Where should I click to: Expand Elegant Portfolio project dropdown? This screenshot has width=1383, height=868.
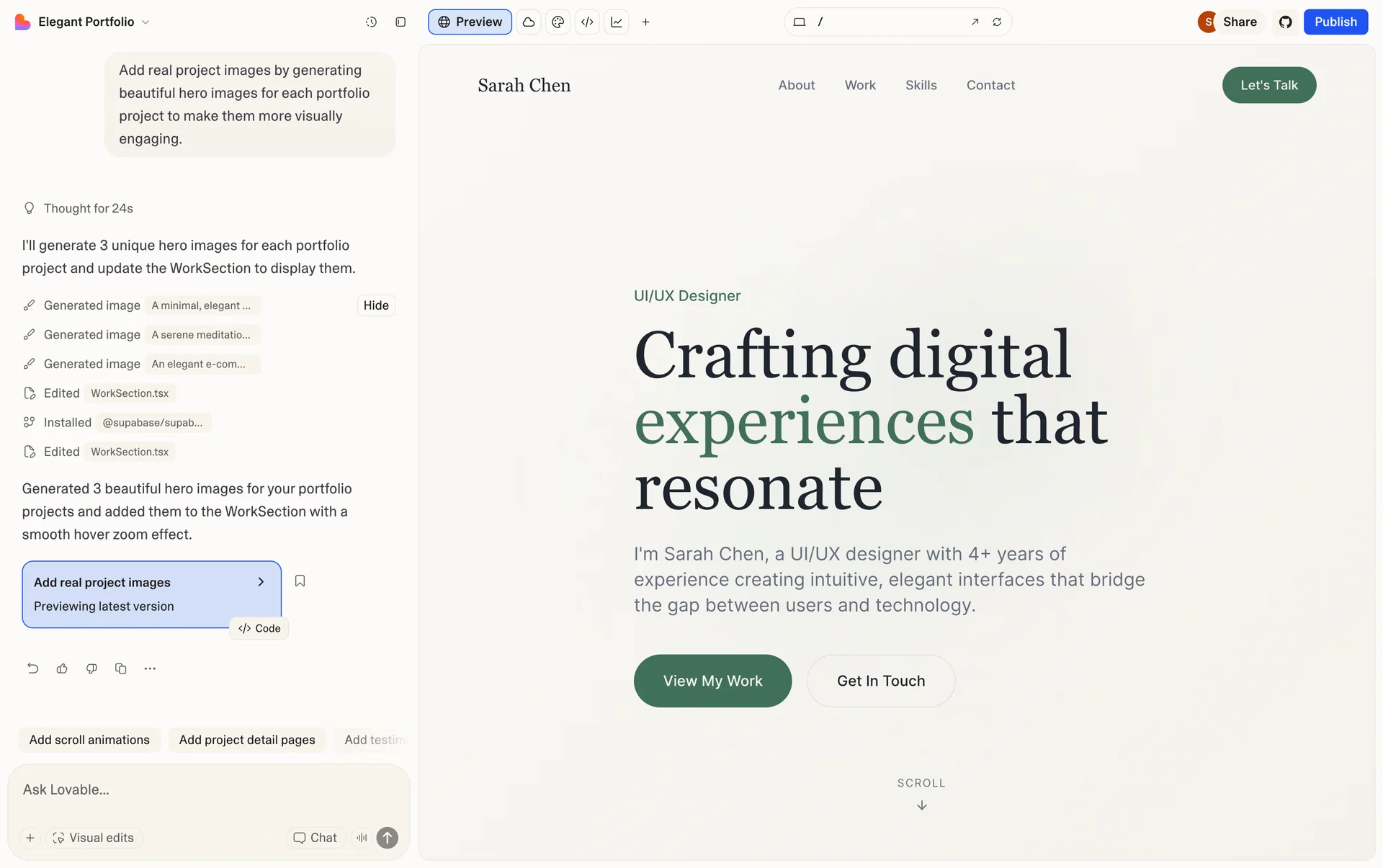click(146, 22)
